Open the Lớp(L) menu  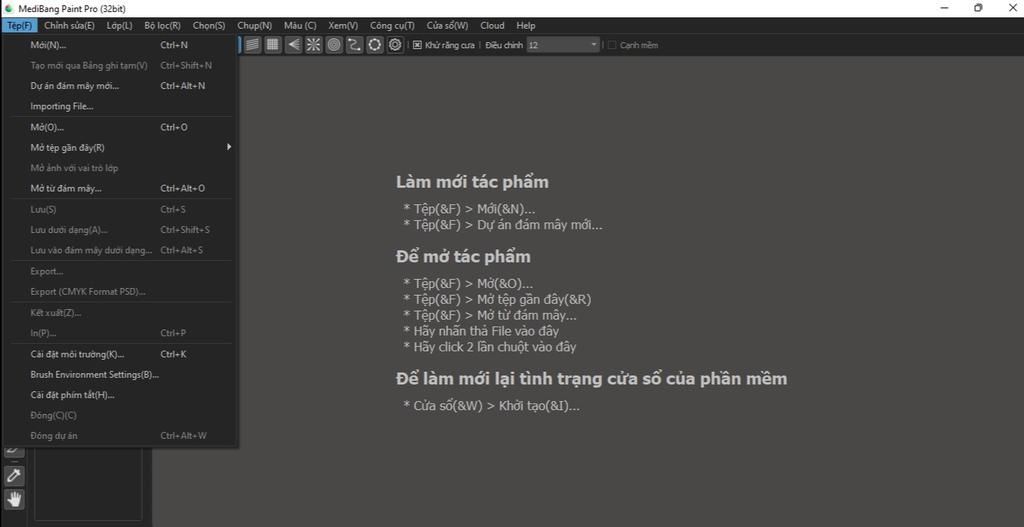(120, 25)
